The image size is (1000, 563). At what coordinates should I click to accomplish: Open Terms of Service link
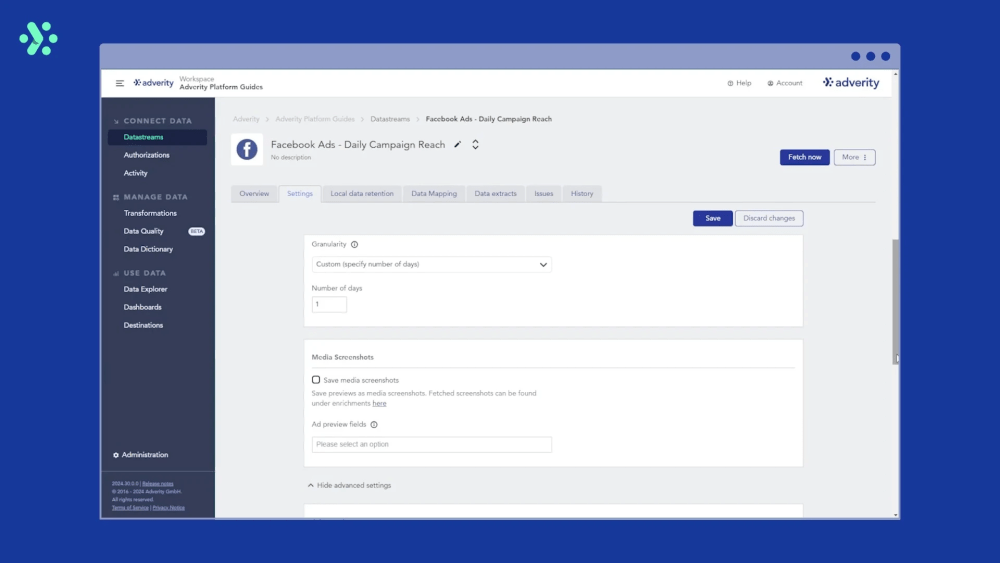(x=130, y=508)
